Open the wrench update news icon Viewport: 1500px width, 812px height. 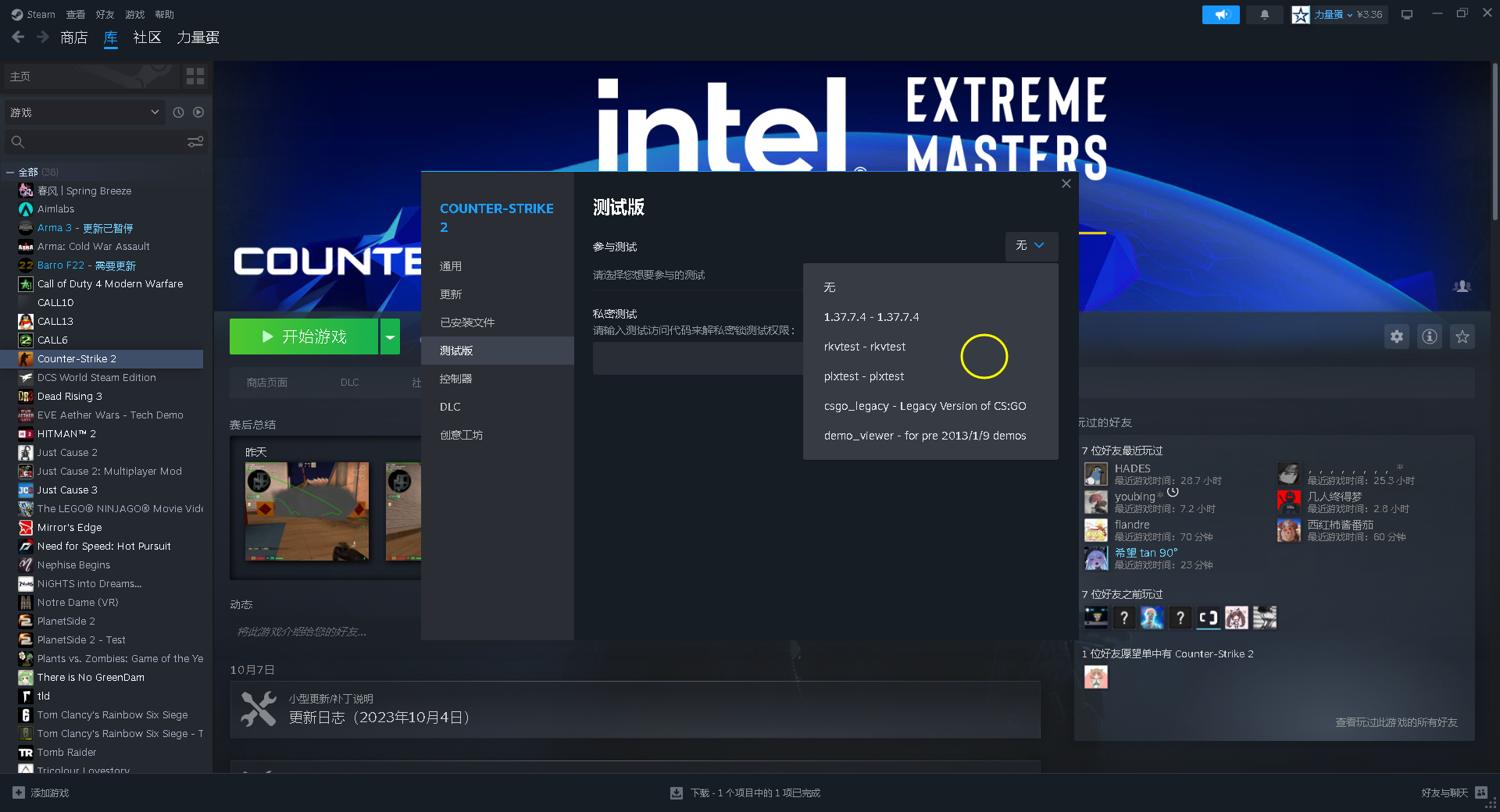[259, 710]
